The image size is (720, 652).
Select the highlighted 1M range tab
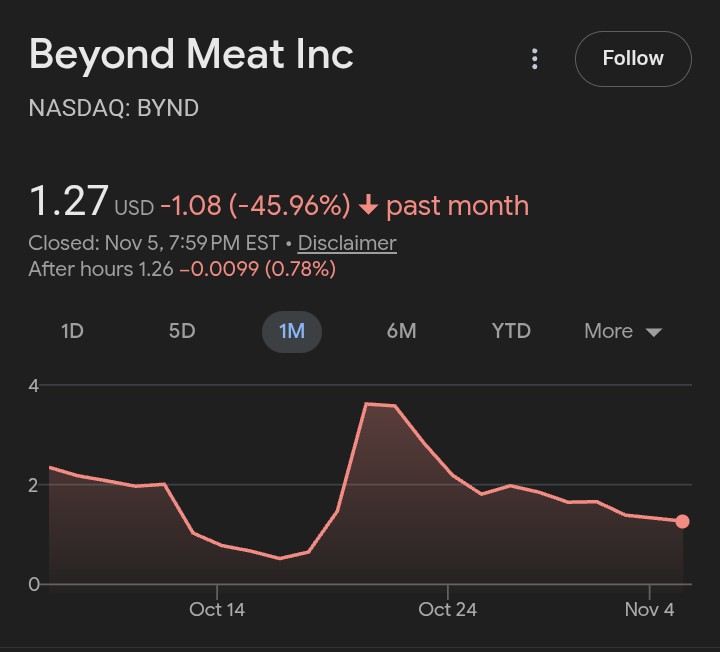point(292,331)
